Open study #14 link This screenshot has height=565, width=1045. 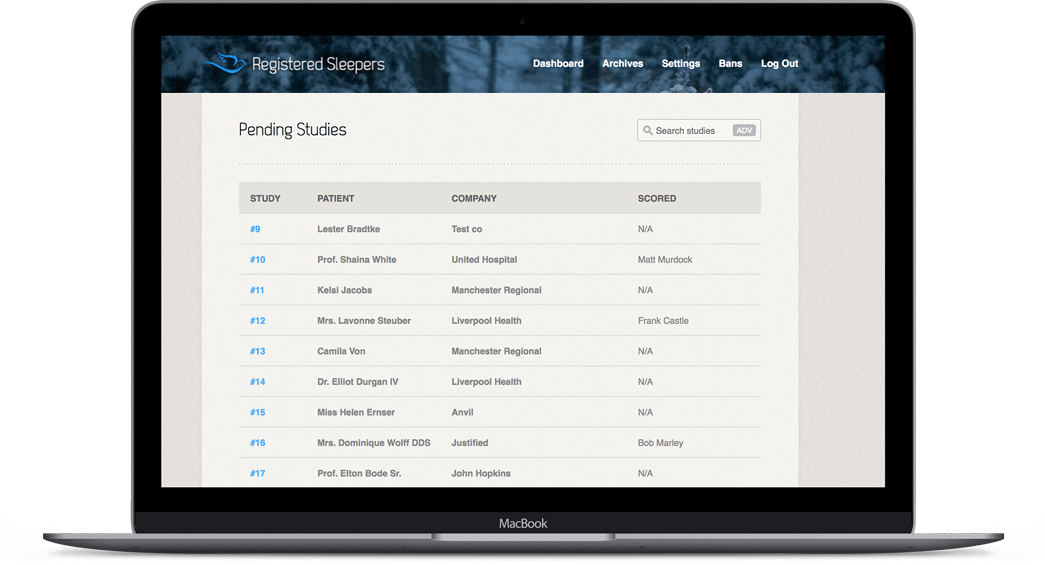point(257,382)
